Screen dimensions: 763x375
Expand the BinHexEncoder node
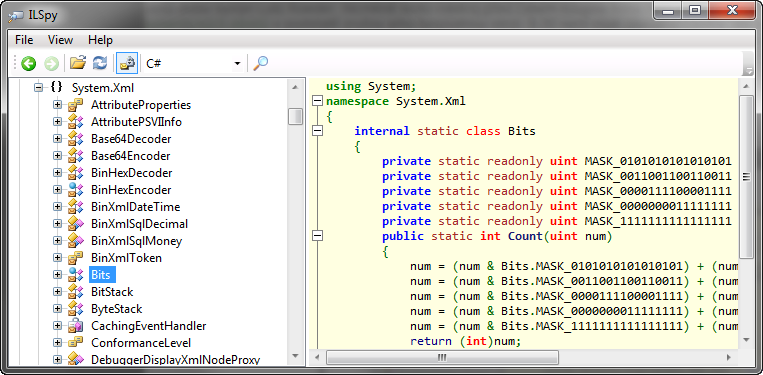(57, 190)
